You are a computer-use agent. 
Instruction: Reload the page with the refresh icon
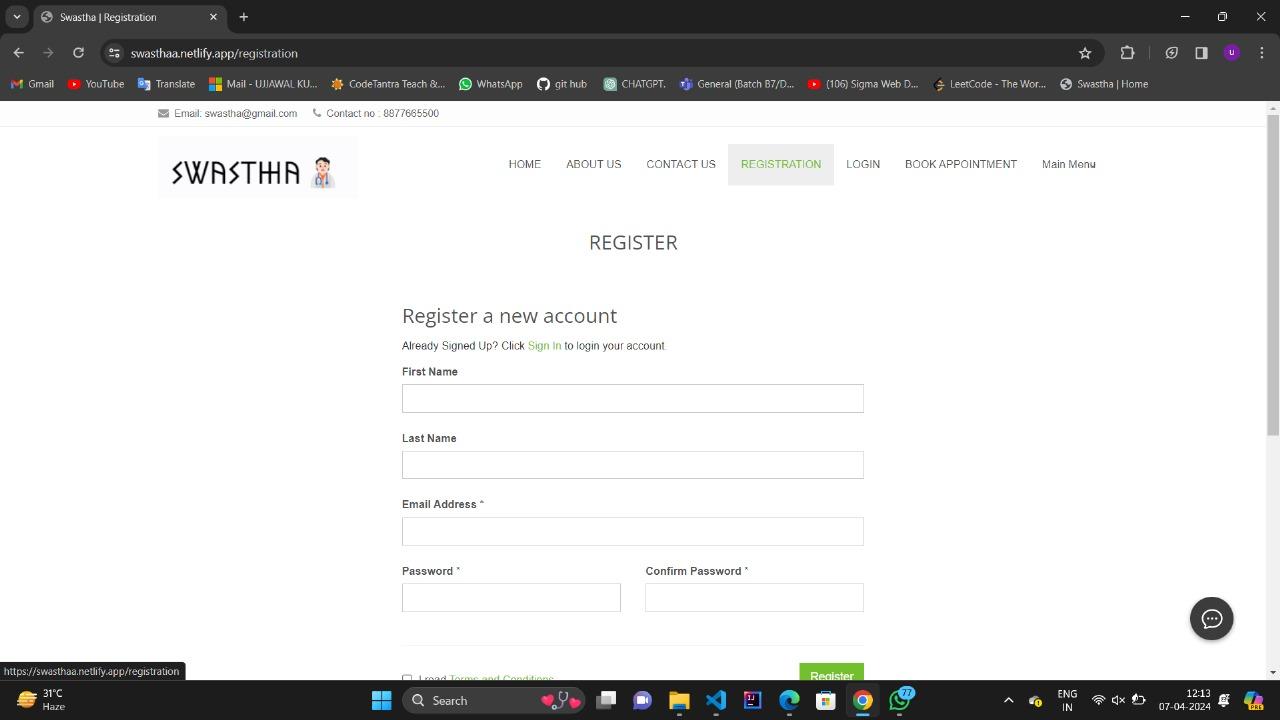pyautogui.click(x=78, y=53)
